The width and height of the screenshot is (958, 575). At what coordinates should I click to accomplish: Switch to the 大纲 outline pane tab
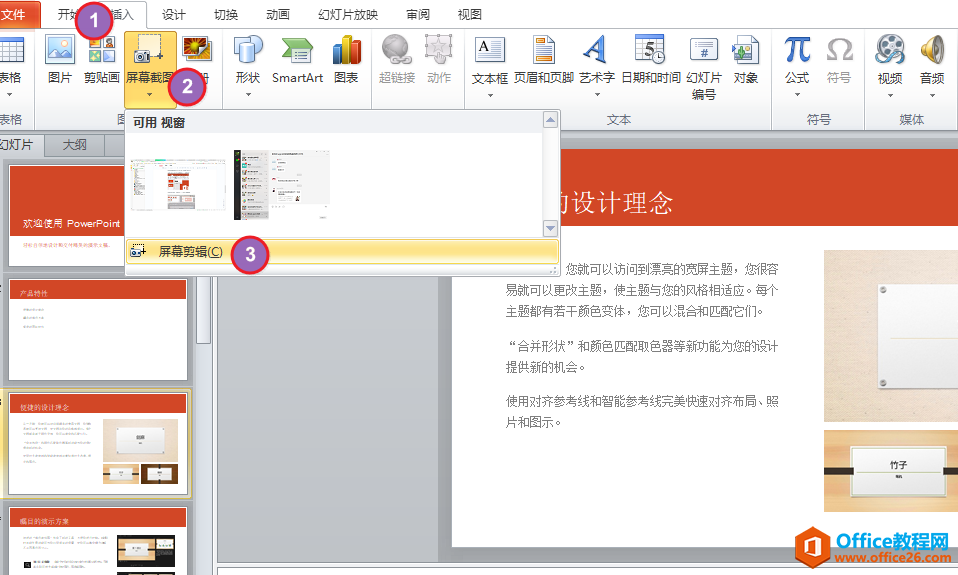pos(75,145)
